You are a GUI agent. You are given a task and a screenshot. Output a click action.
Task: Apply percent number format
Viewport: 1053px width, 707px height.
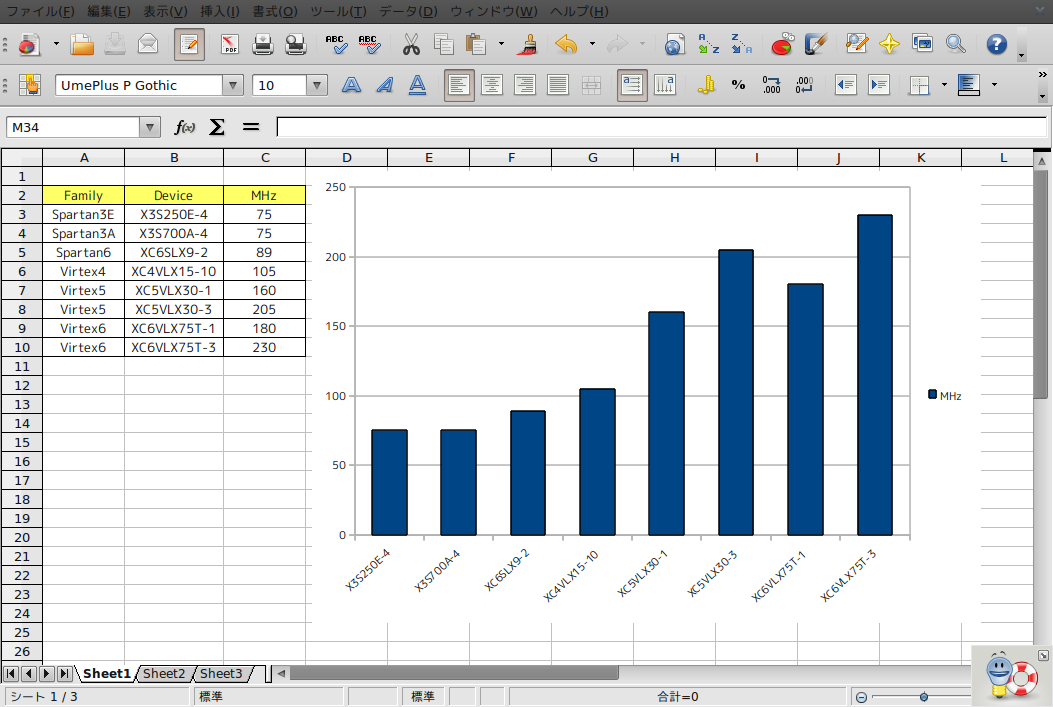739,85
